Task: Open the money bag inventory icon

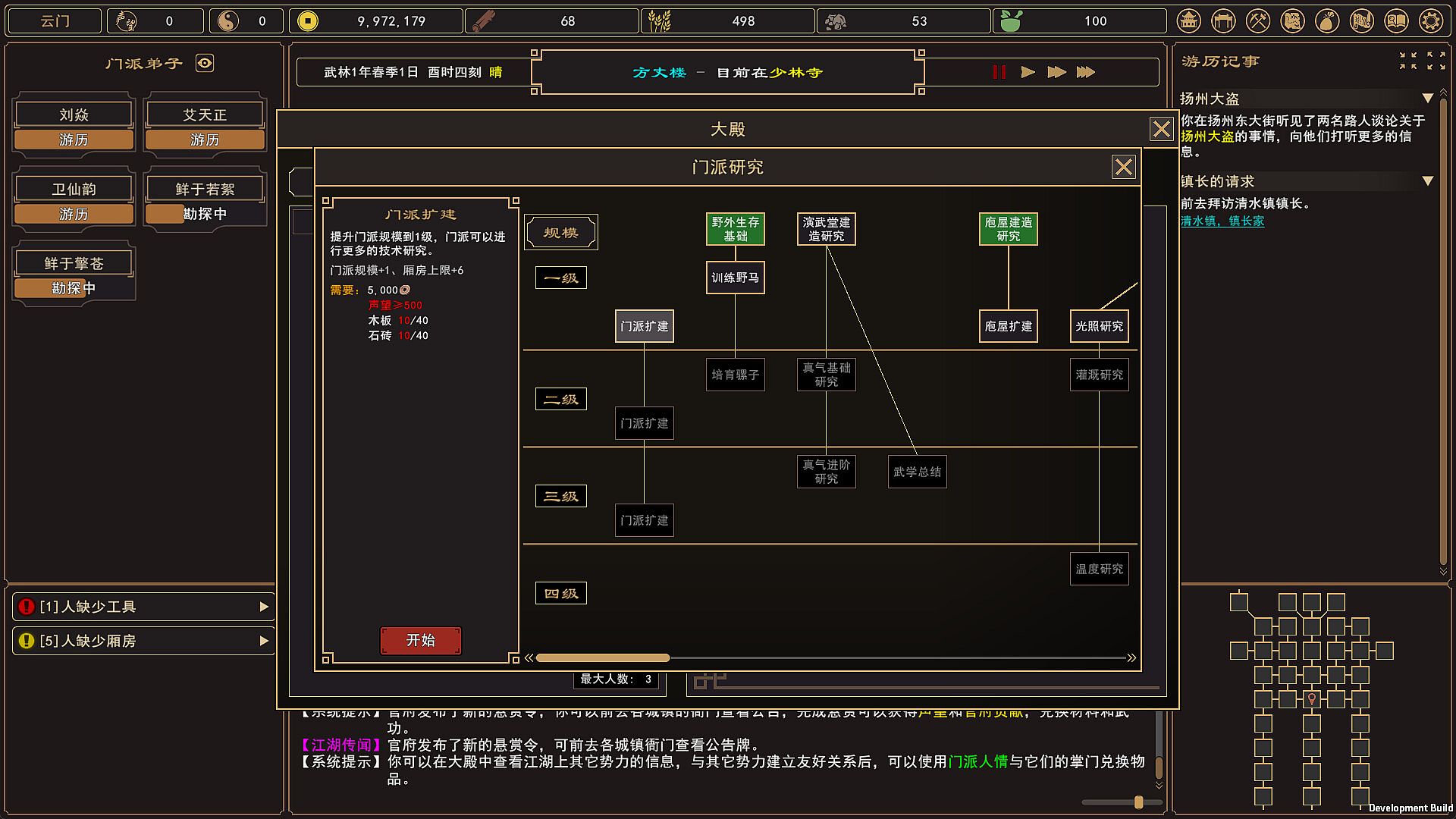Action: [x=1327, y=21]
